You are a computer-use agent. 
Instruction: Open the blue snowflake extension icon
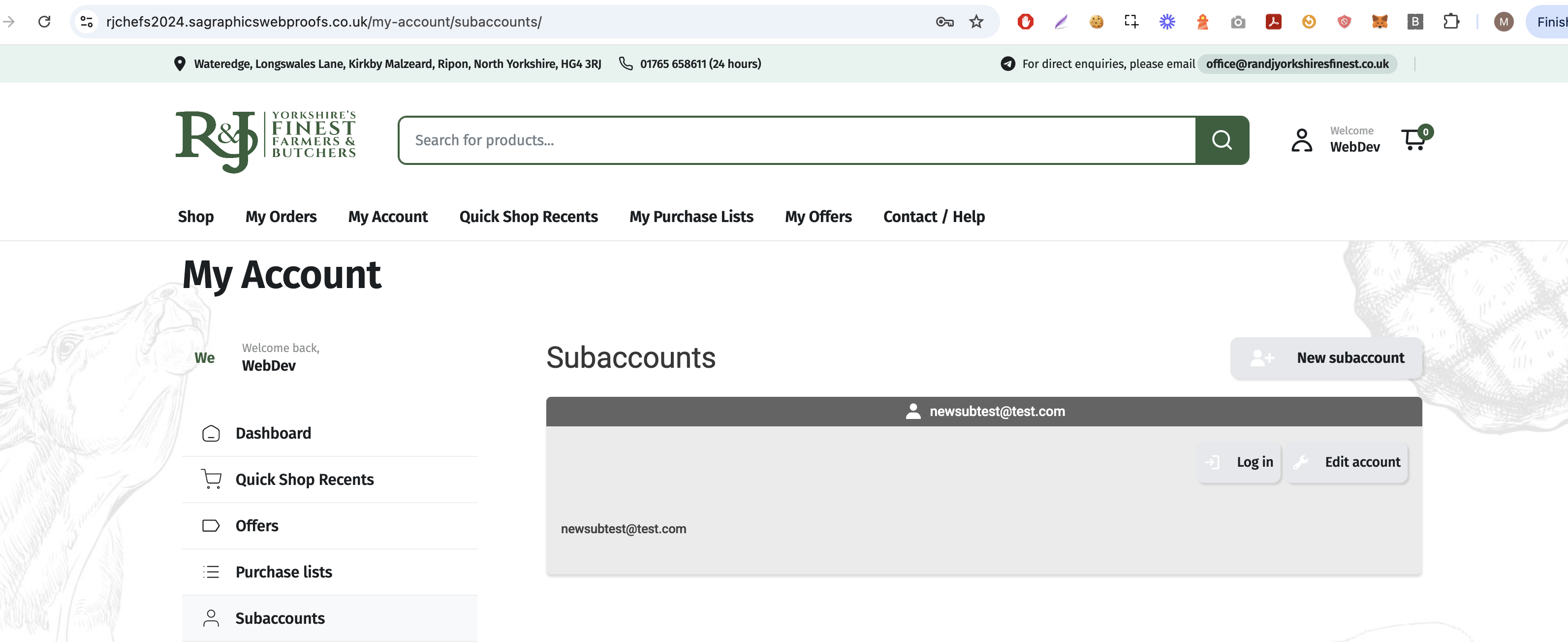pos(1167,22)
